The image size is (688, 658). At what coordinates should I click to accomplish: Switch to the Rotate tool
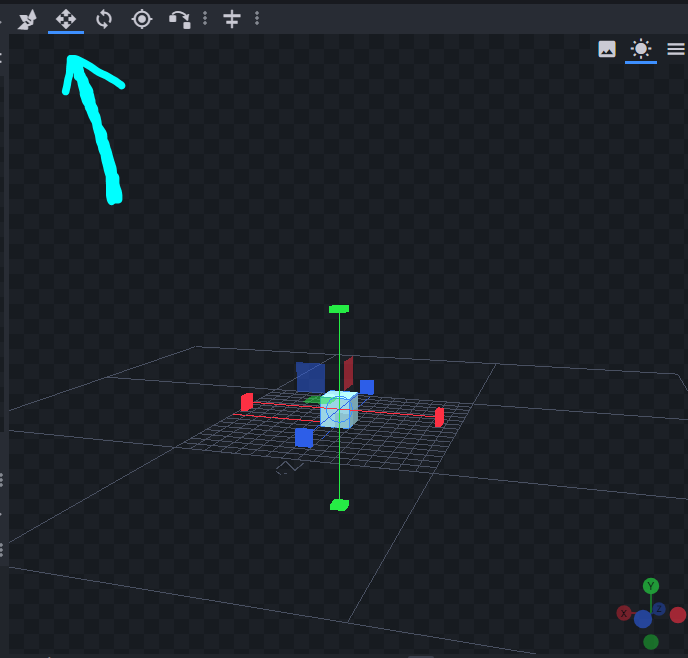pos(104,19)
